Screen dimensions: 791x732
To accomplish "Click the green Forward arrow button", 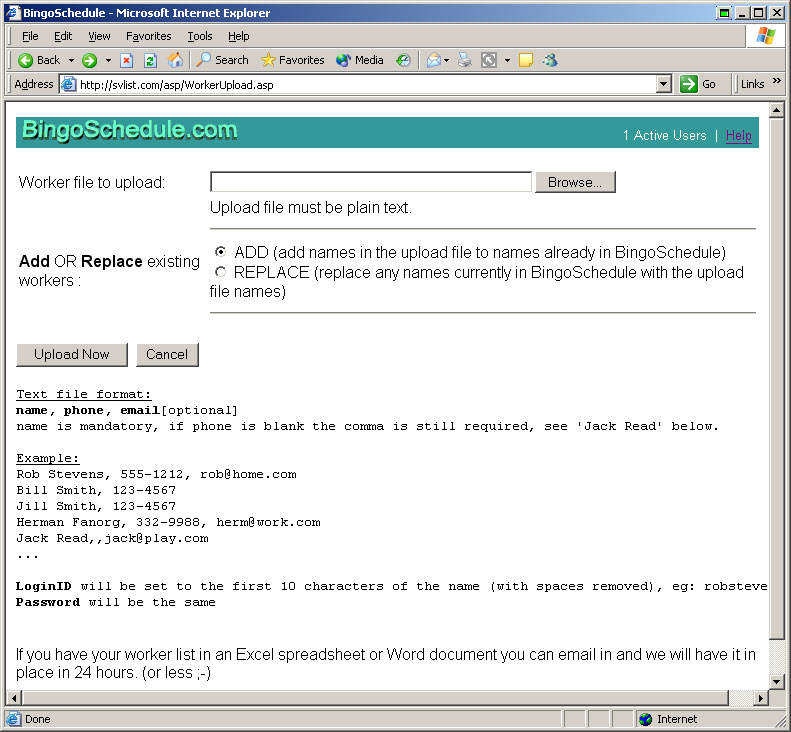I will tap(89, 61).
